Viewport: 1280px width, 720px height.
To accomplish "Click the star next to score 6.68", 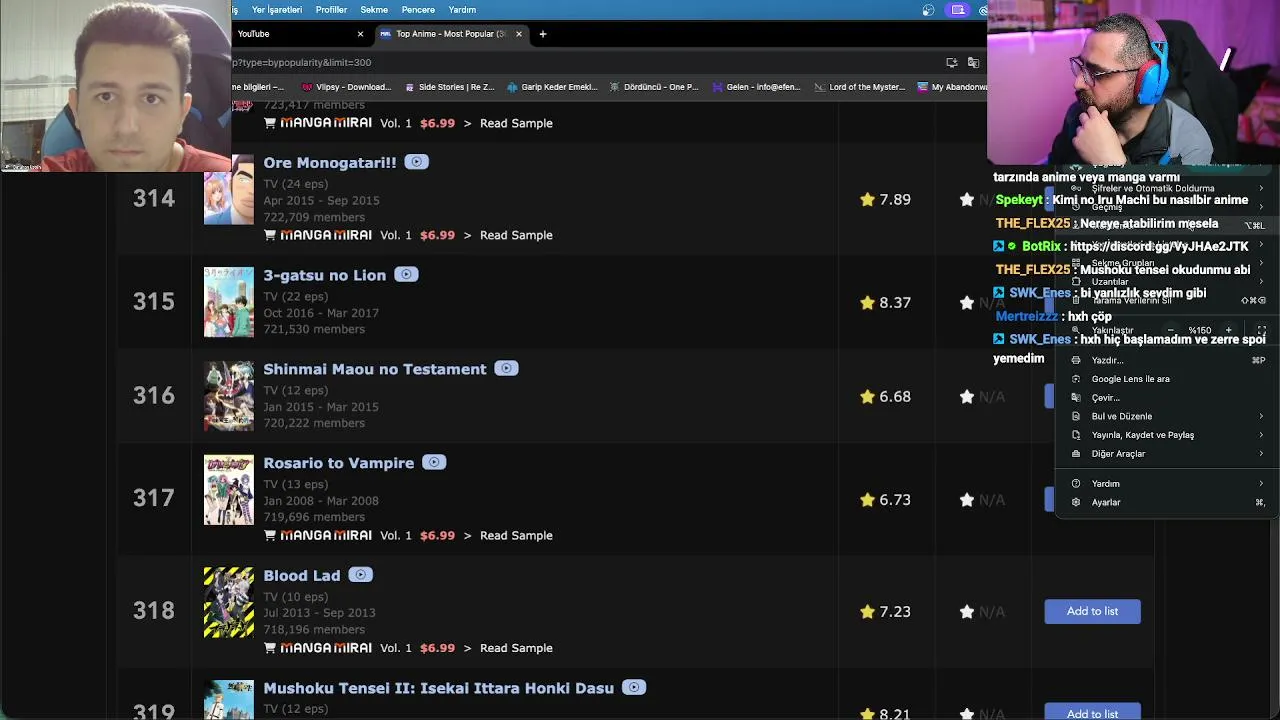I will click(x=867, y=396).
